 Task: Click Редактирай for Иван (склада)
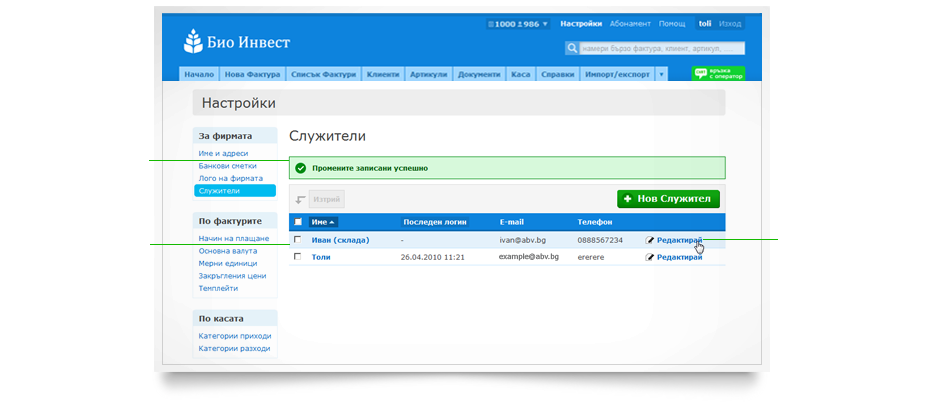coord(680,240)
